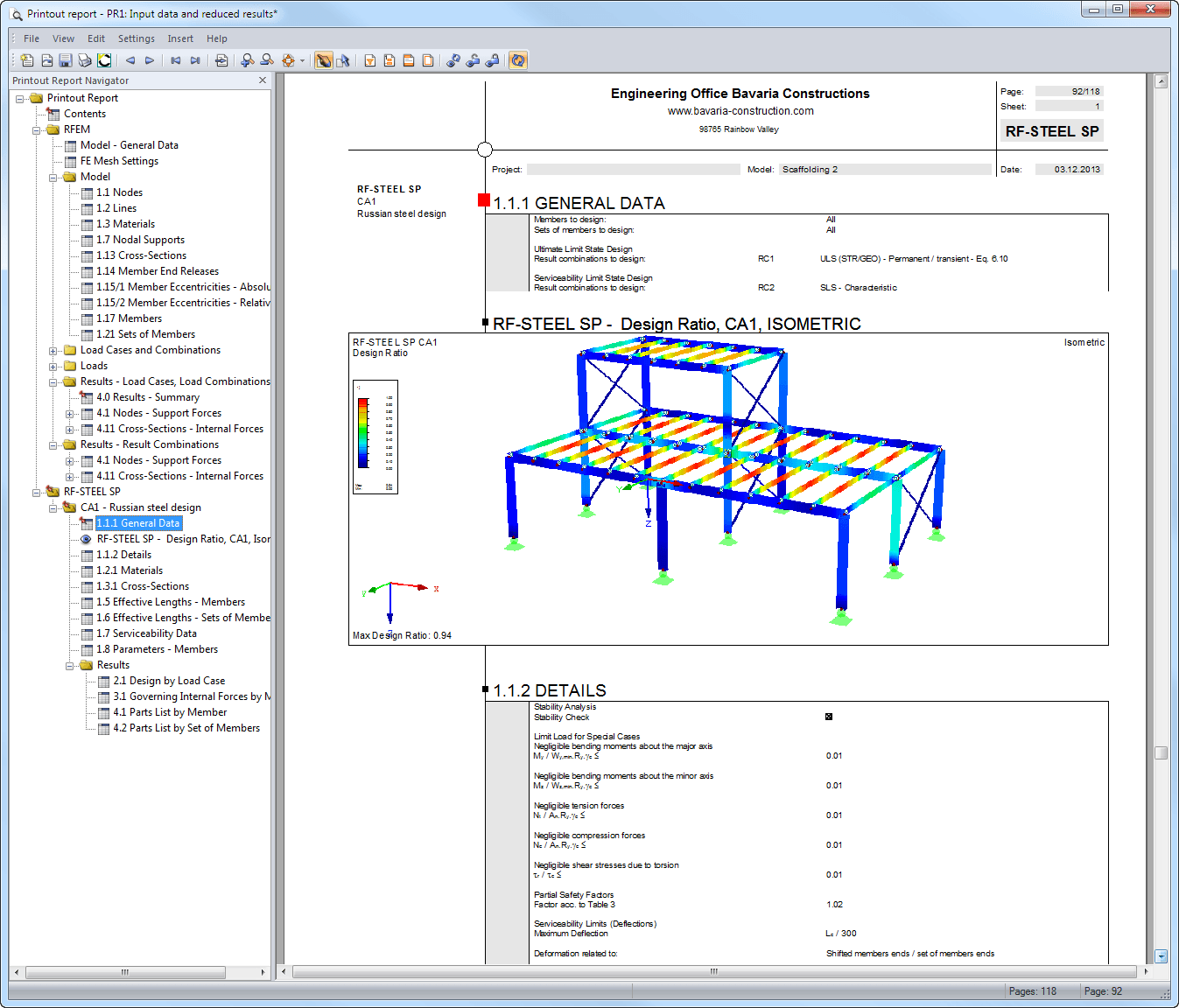The height and width of the screenshot is (1008, 1179).
Task: Zoom in with the magnifier plus icon
Action: coord(248,60)
